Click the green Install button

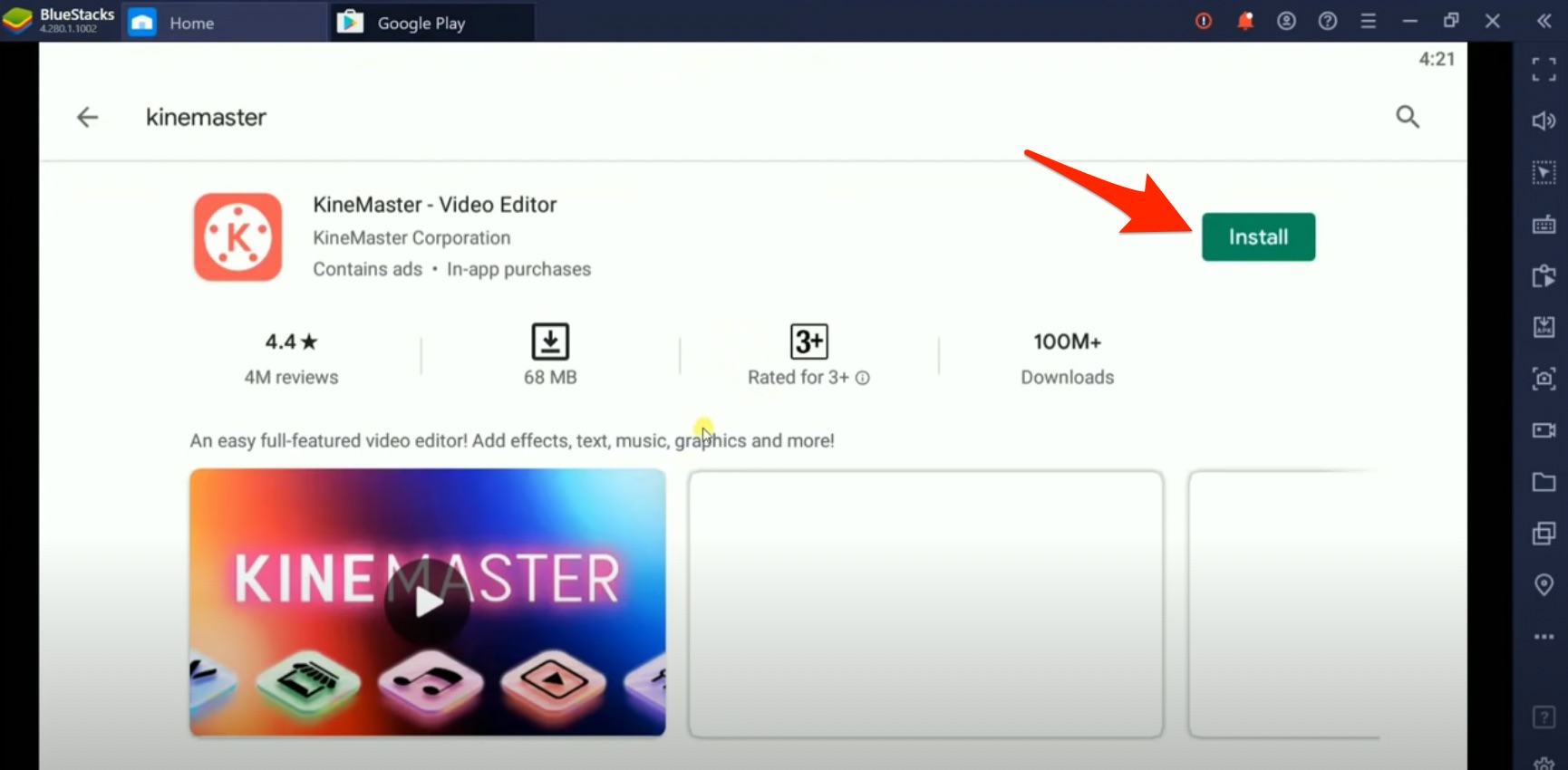1258,237
